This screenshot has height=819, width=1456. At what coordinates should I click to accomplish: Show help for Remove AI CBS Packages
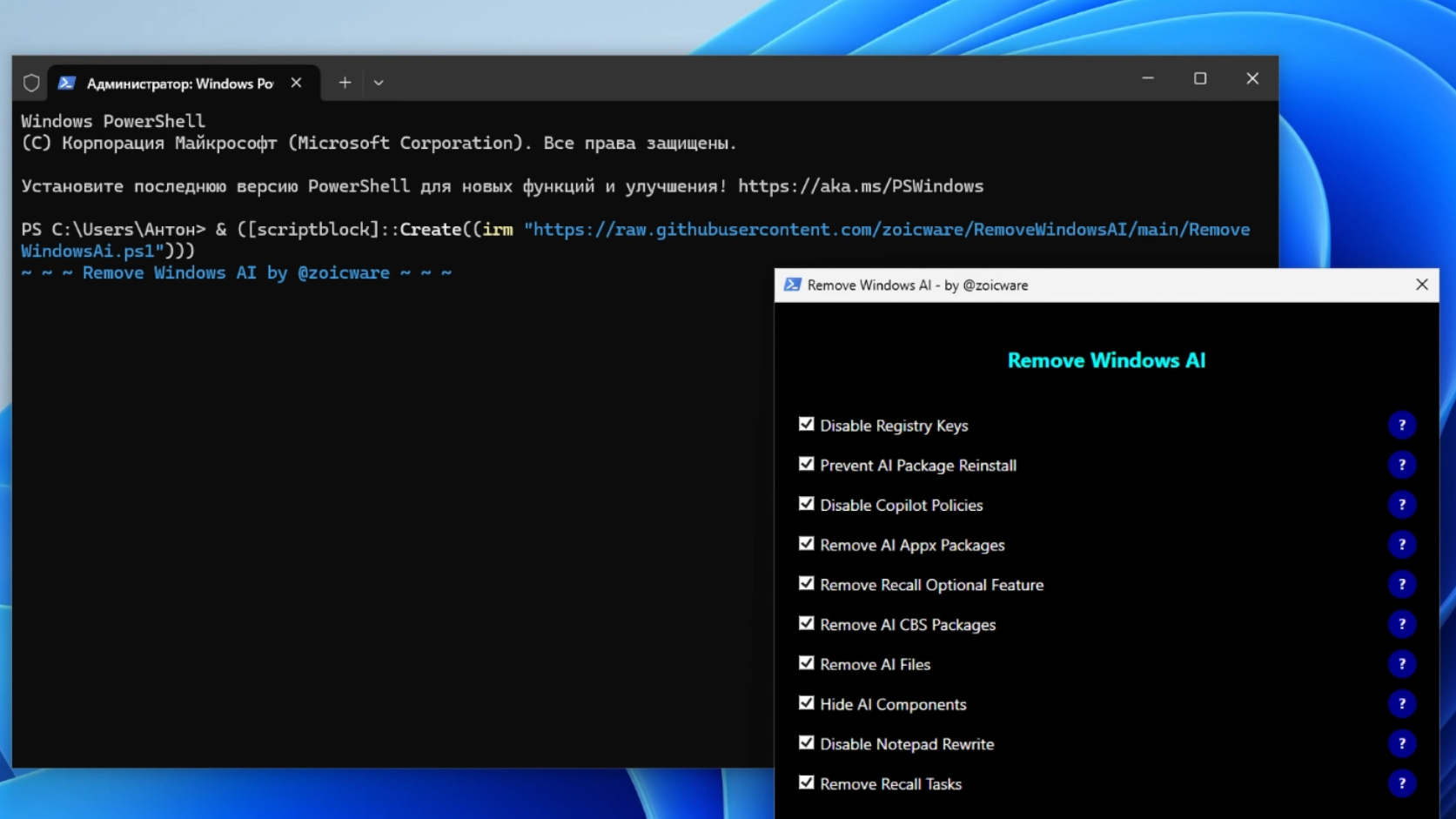point(1401,624)
